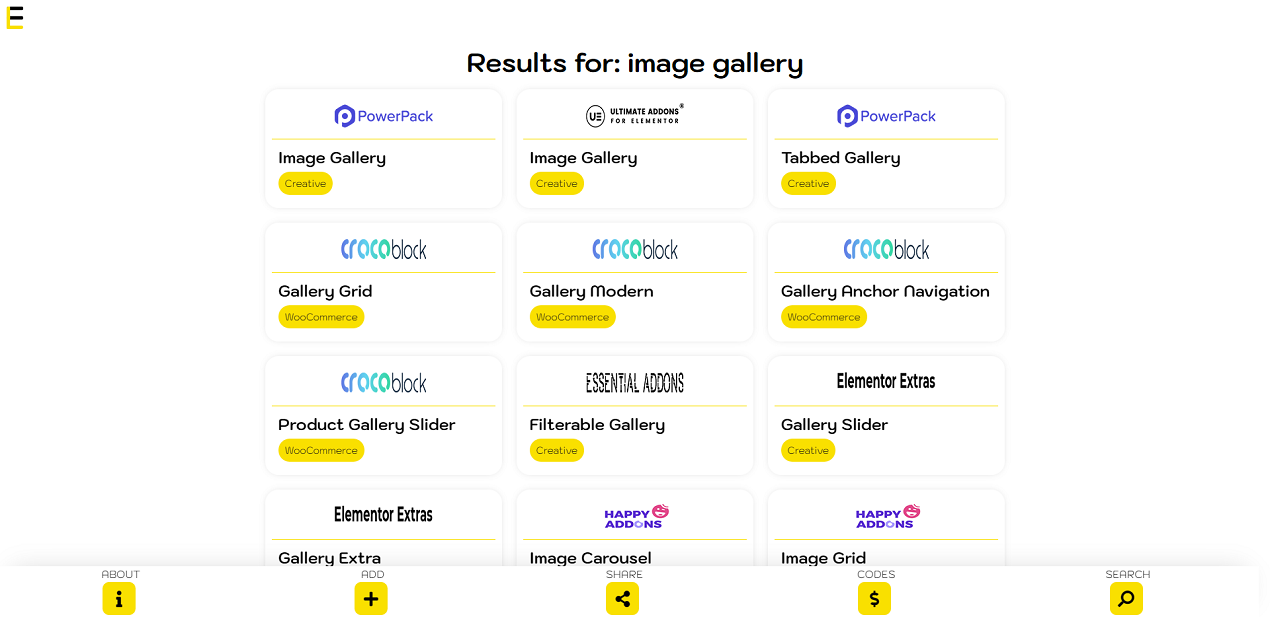Click the yellow E site logo
This screenshot has width=1270, height=619.
14,17
